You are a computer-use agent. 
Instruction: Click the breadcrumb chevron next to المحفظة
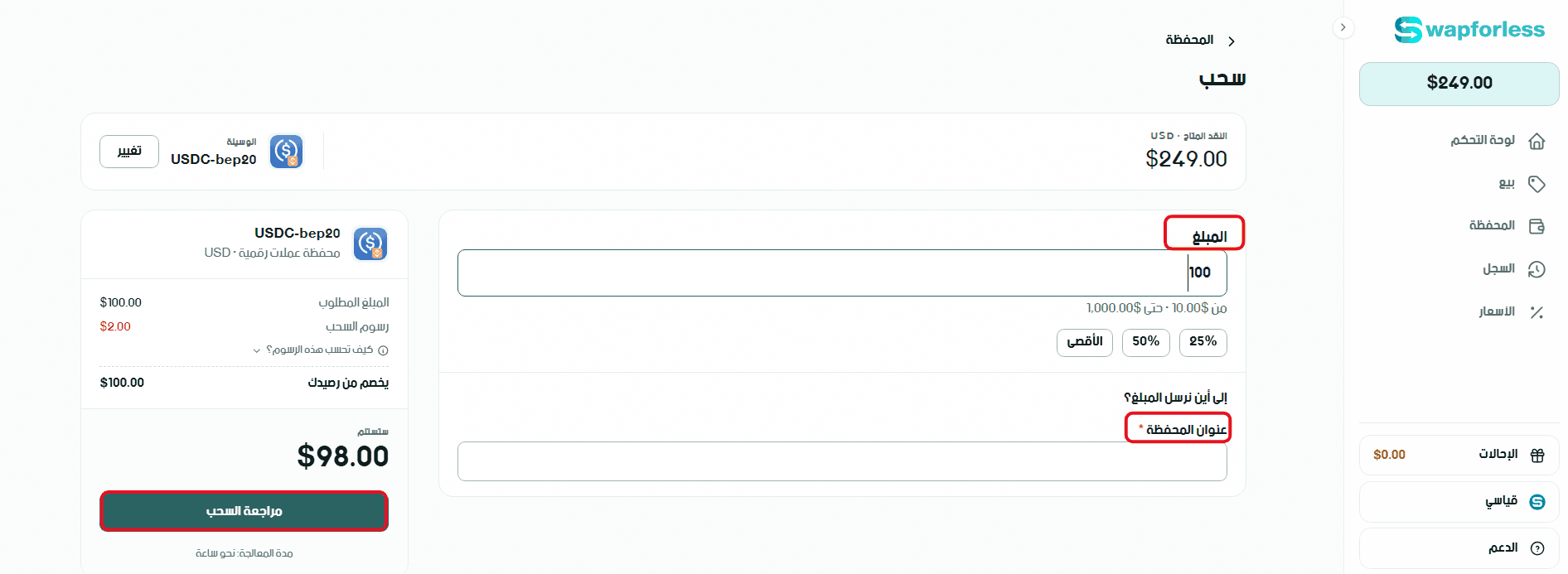(1232, 41)
